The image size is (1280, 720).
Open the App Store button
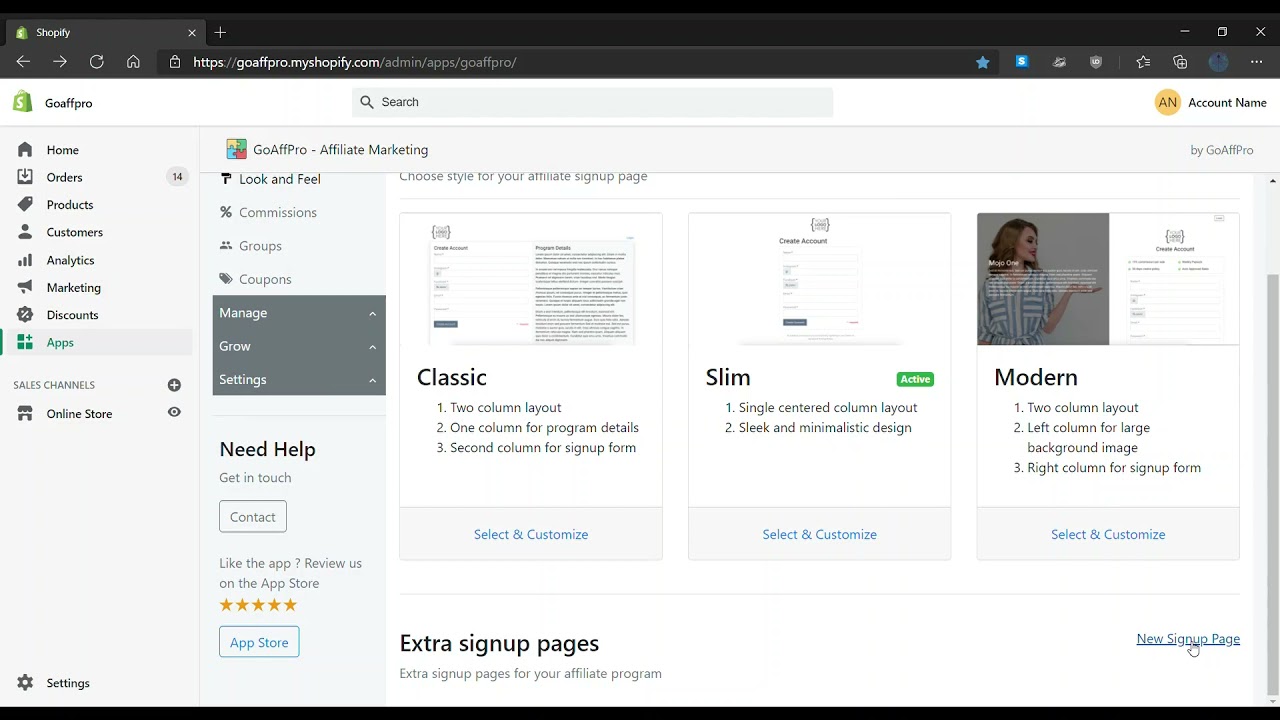click(x=259, y=642)
